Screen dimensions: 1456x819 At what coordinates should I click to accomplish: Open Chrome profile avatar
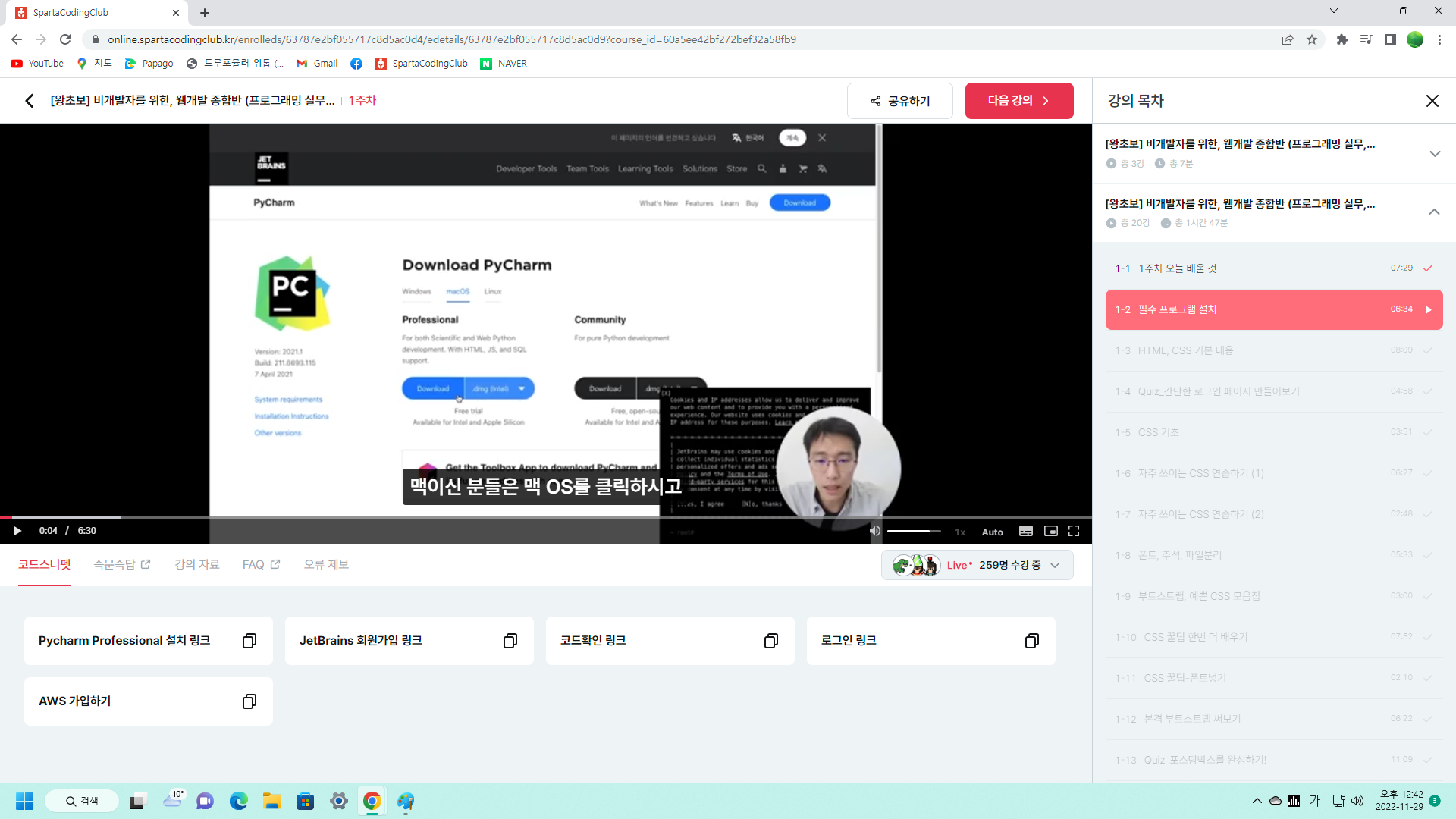(x=1415, y=39)
